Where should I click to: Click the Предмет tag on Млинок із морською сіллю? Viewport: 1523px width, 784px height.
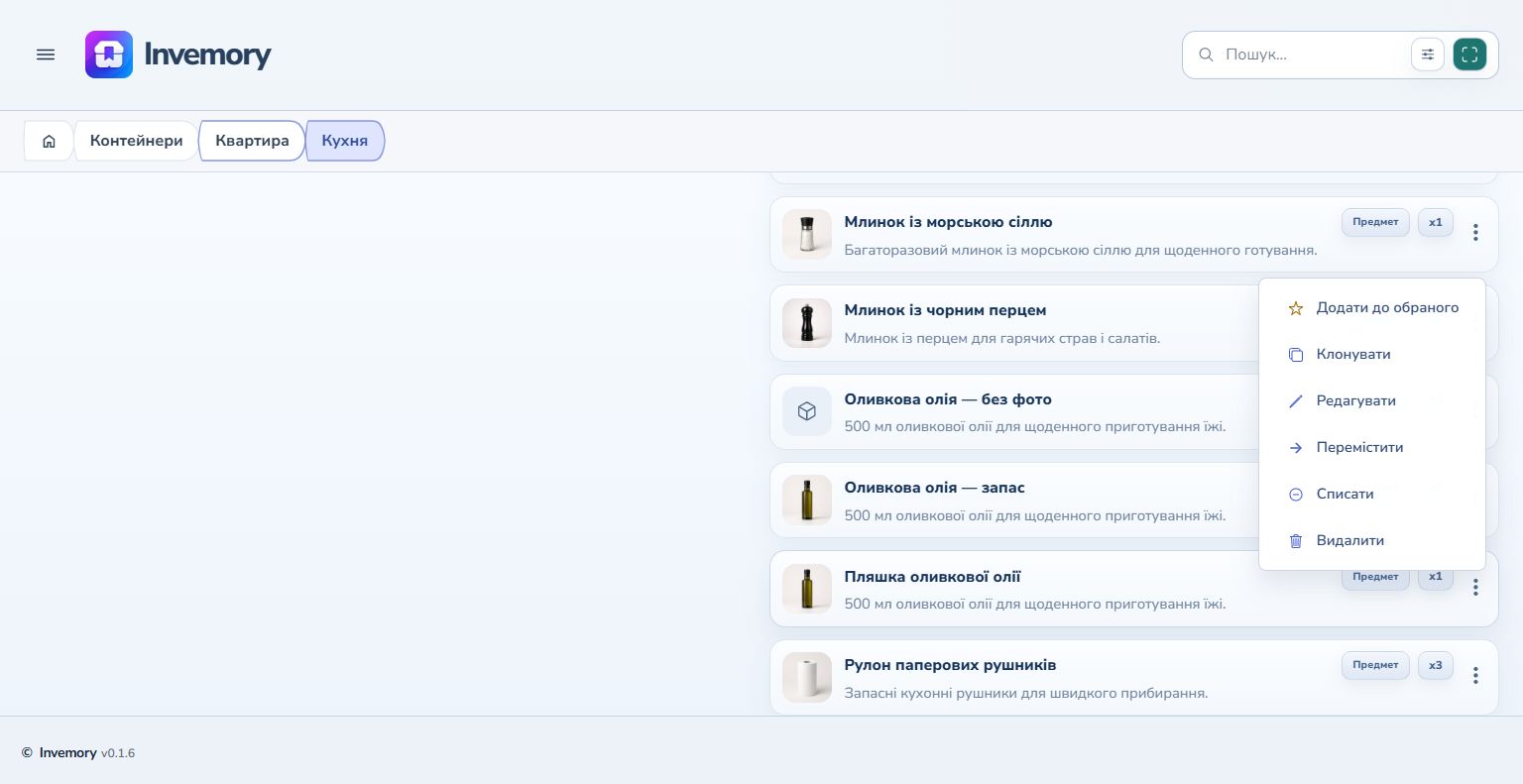[x=1375, y=222]
